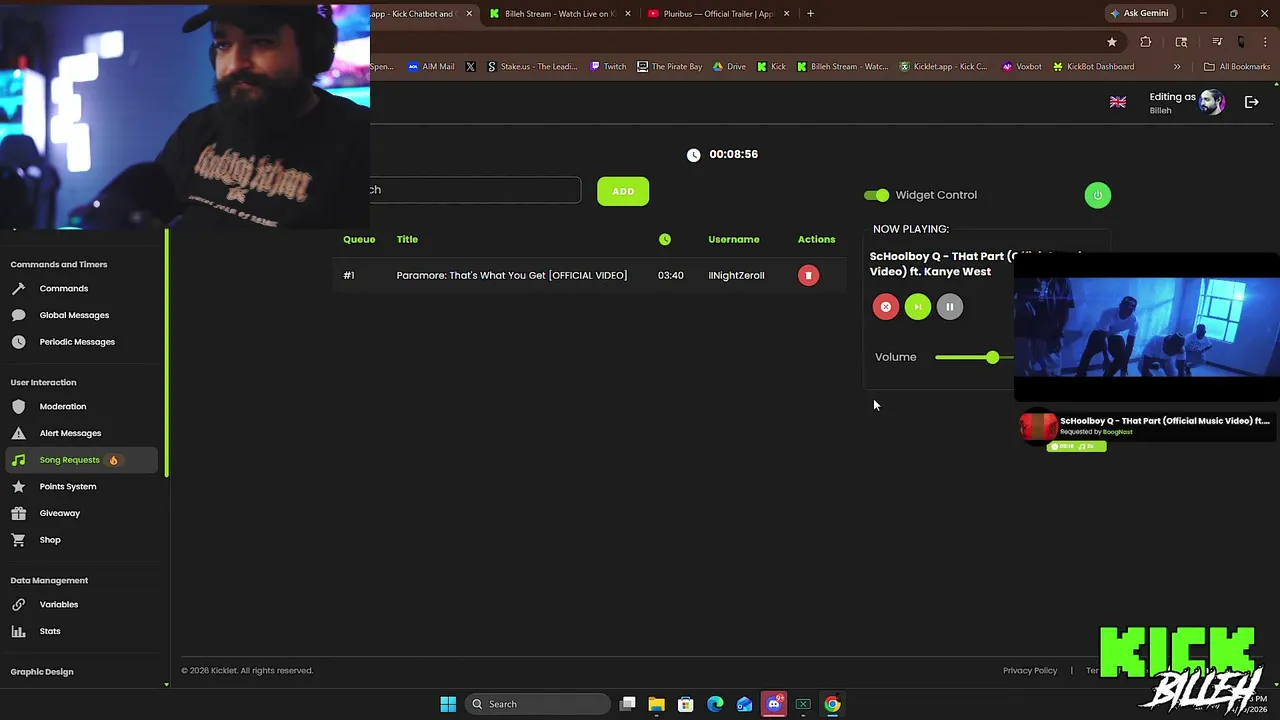Image resolution: width=1280 pixels, height=720 pixels.
Task: Click the green widget power button
Action: [1097, 195]
